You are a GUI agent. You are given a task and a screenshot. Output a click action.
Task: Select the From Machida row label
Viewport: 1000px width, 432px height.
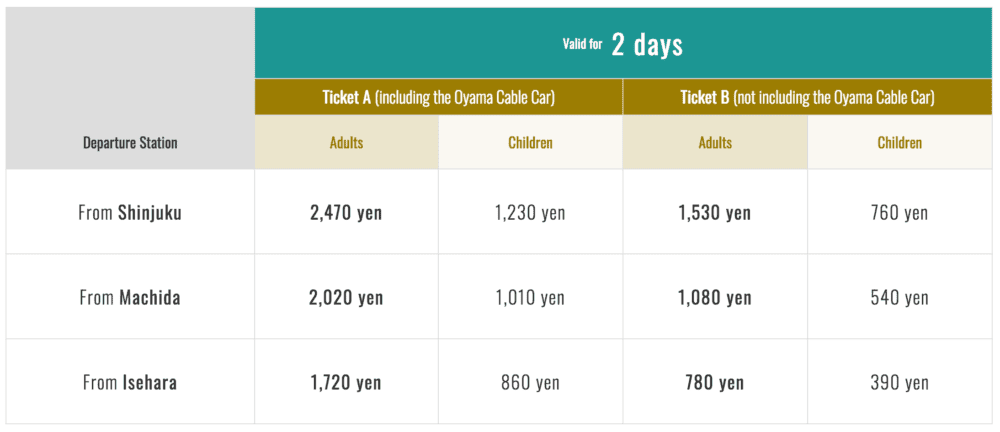(x=130, y=297)
